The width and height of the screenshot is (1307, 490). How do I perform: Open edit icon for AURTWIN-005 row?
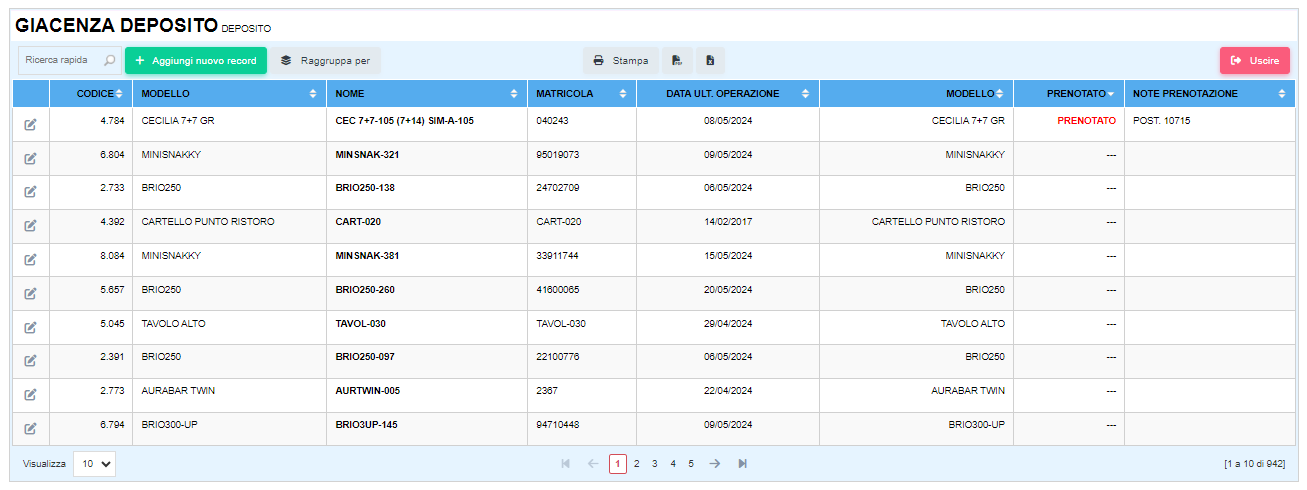pyautogui.click(x=30, y=395)
